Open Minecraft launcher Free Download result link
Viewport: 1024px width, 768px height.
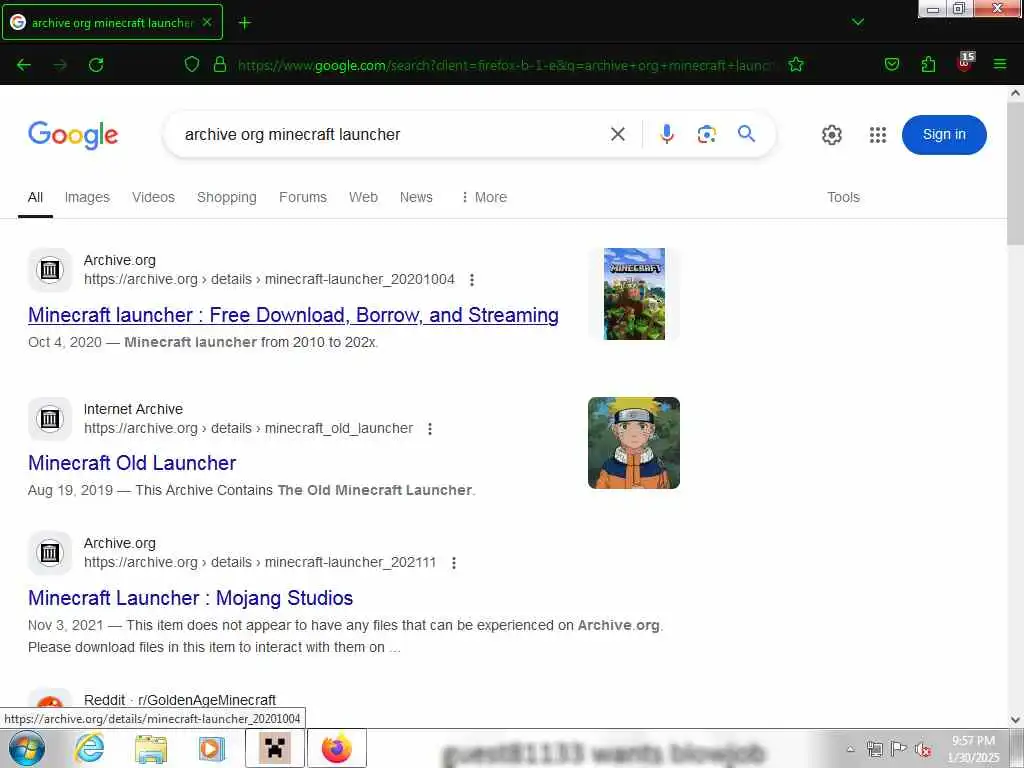tap(293, 315)
